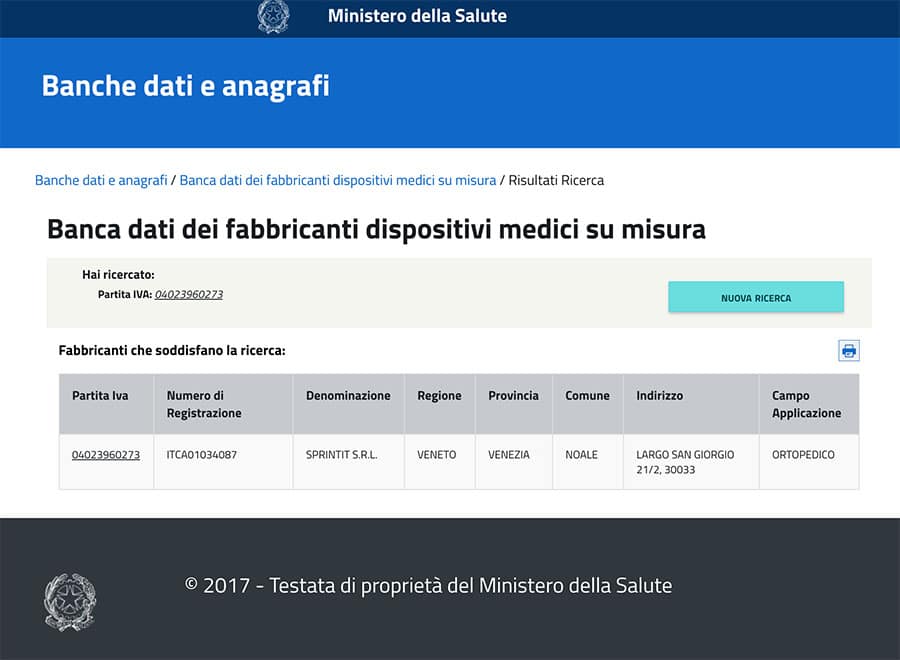This screenshot has width=900, height=660.
Task: Open the 'Banche dati e anagrafi' breadcrumb link
Action: 101,180
